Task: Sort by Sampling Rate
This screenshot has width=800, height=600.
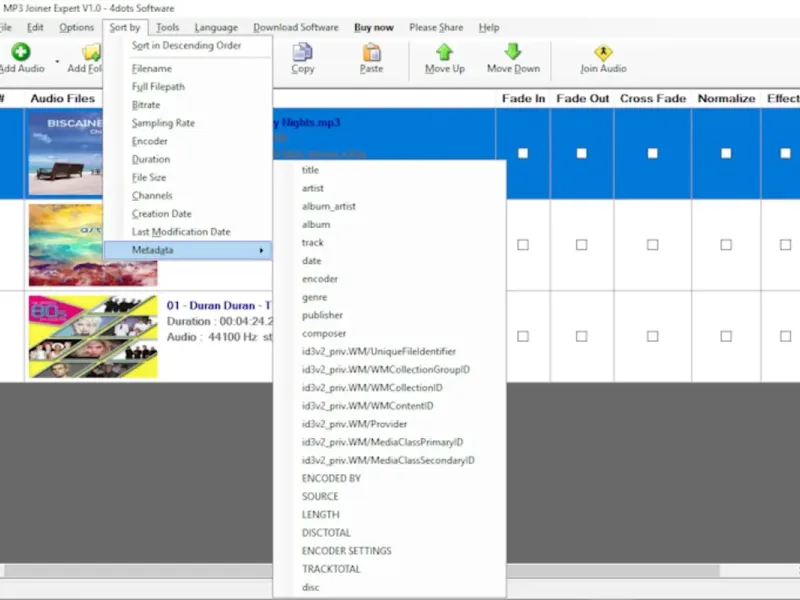Action: click(186, 123)
